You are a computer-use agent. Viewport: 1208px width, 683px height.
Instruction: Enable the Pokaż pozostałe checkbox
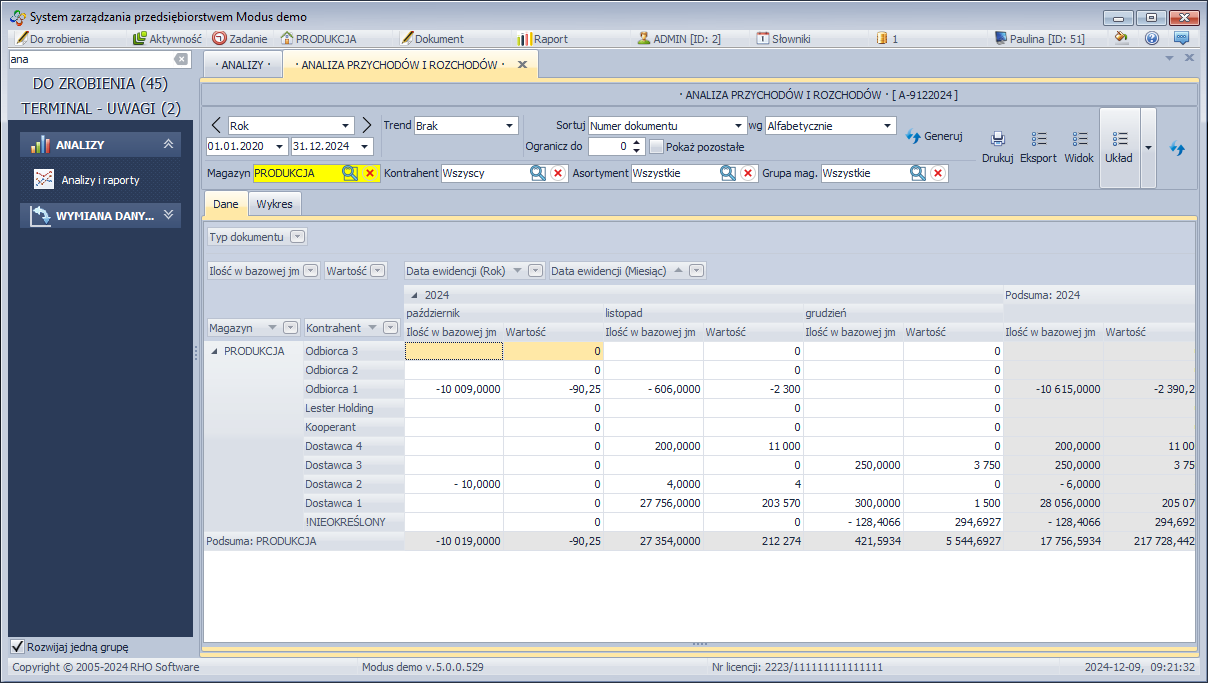point(657,146)
